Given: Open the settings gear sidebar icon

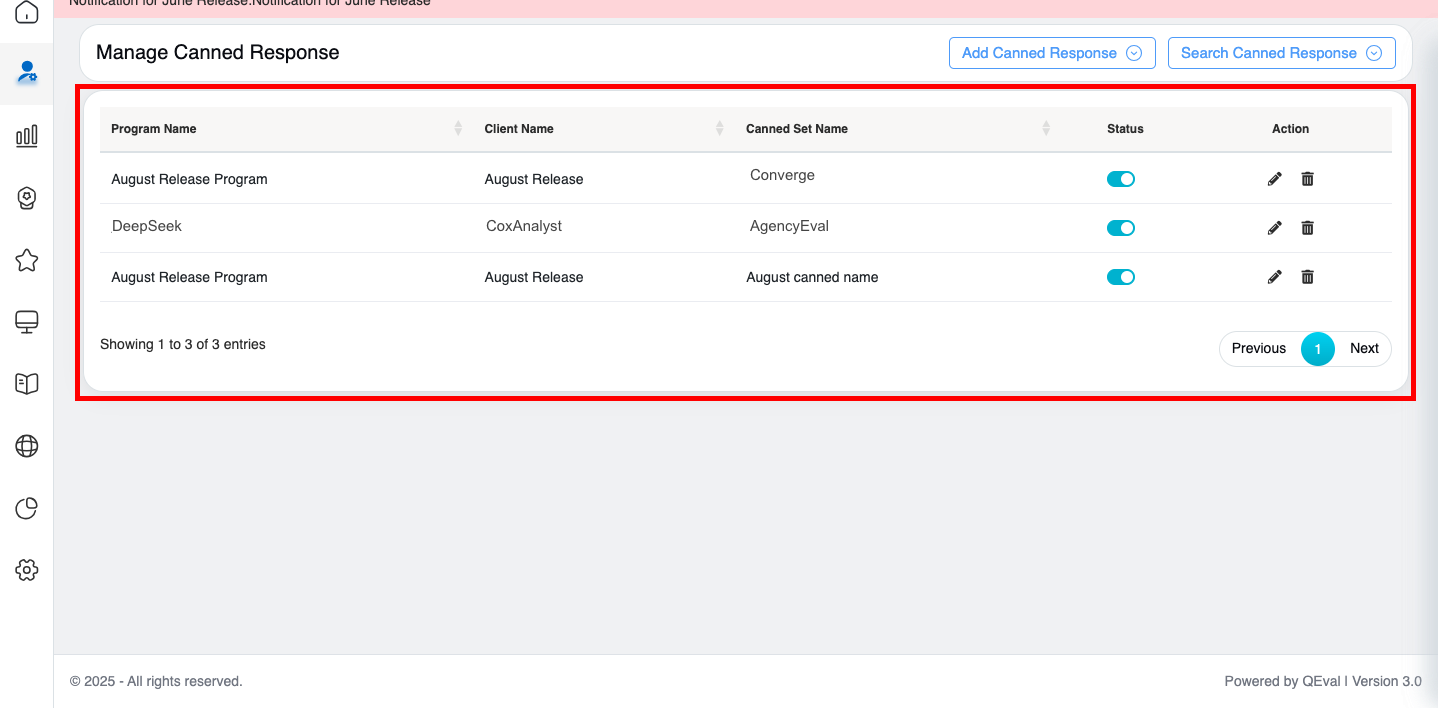Looking at the screenshot, I should (x=27, y=570).
